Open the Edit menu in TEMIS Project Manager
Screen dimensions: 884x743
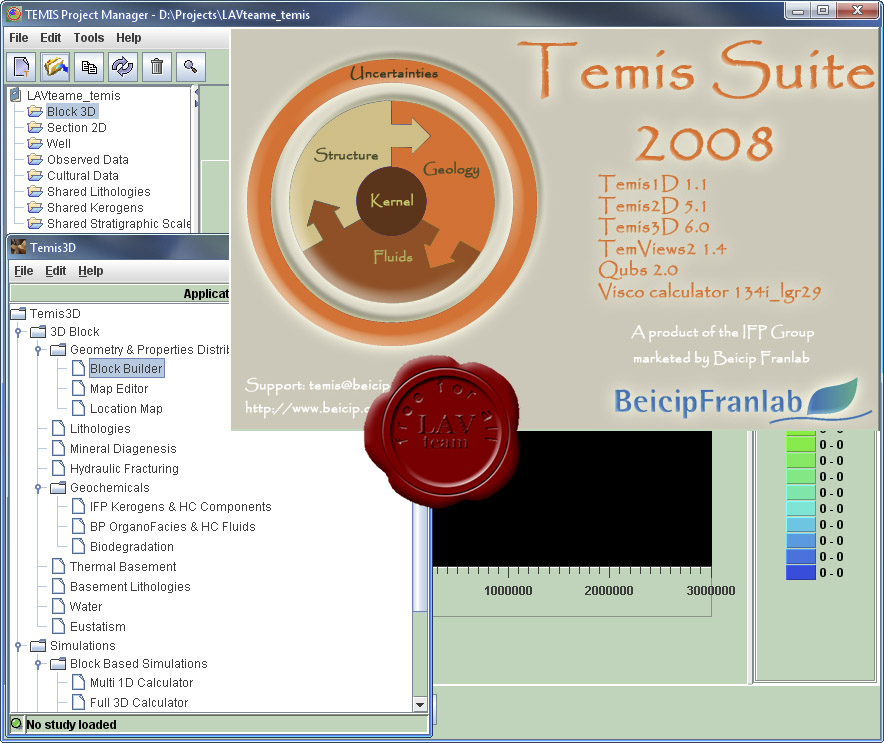pos(50,38)
